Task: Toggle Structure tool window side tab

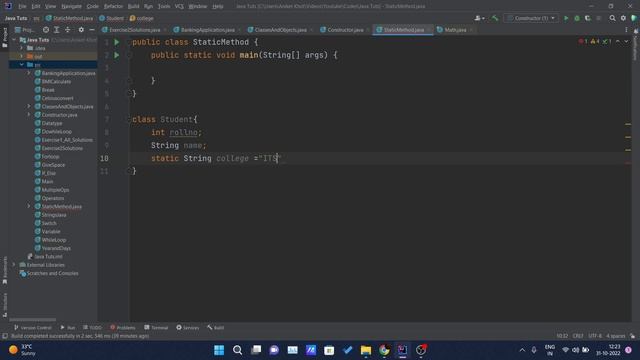Action: (4, 304)
